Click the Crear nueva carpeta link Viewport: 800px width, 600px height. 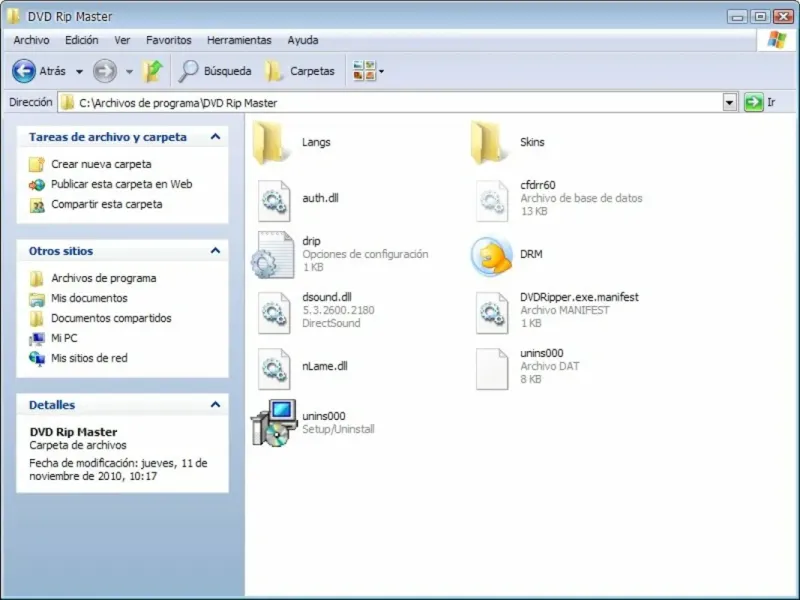(x=101, y=164)
